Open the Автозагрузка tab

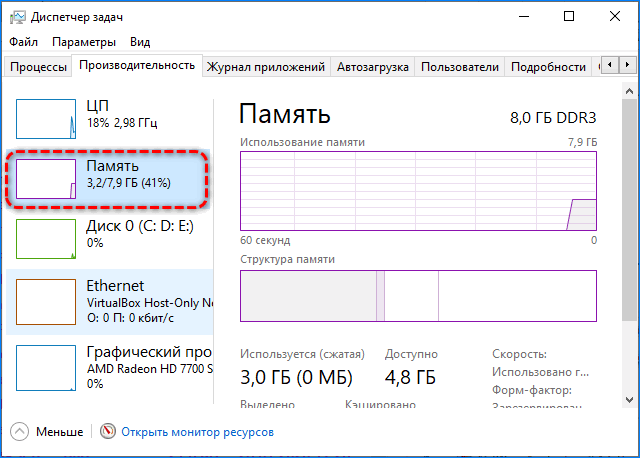click(373, 67)
